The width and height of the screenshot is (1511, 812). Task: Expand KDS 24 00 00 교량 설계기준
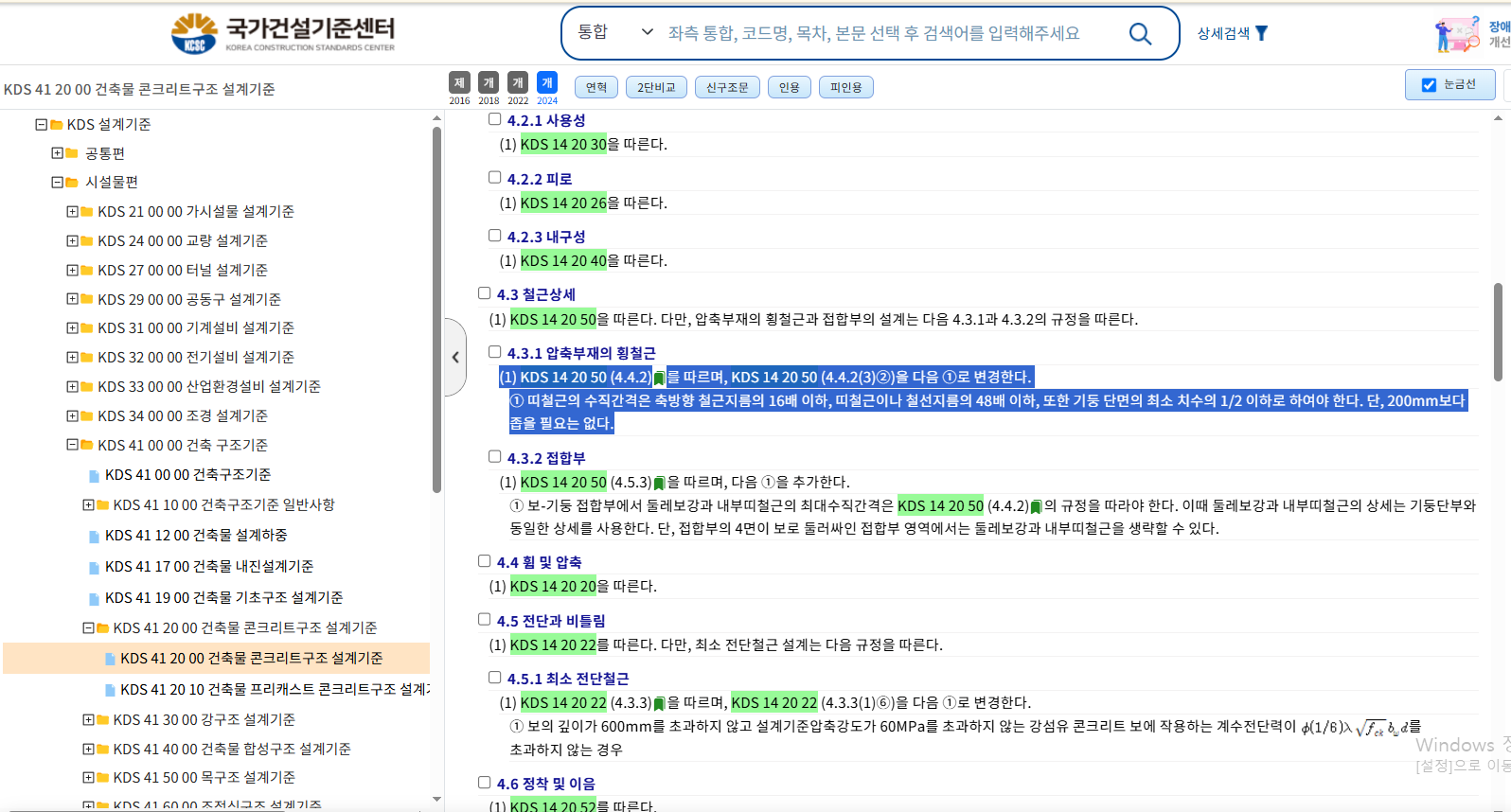[x=73, y=241]
